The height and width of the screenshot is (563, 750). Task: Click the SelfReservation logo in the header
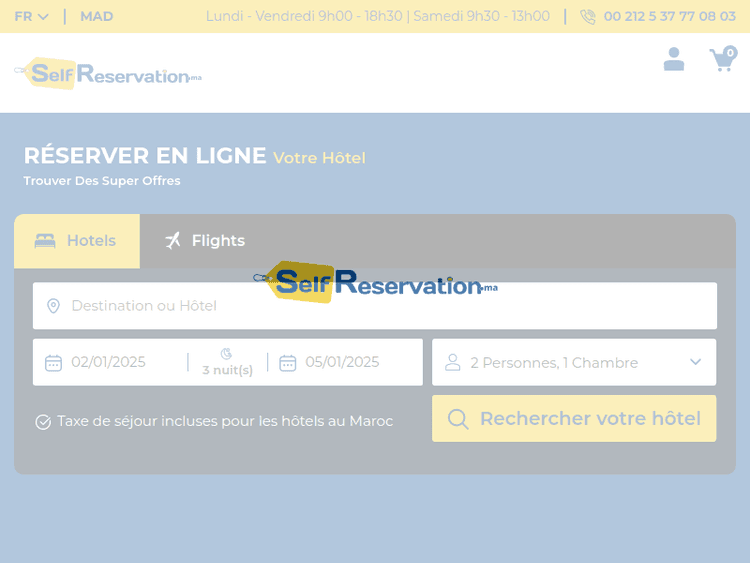[x=108, y=73]
